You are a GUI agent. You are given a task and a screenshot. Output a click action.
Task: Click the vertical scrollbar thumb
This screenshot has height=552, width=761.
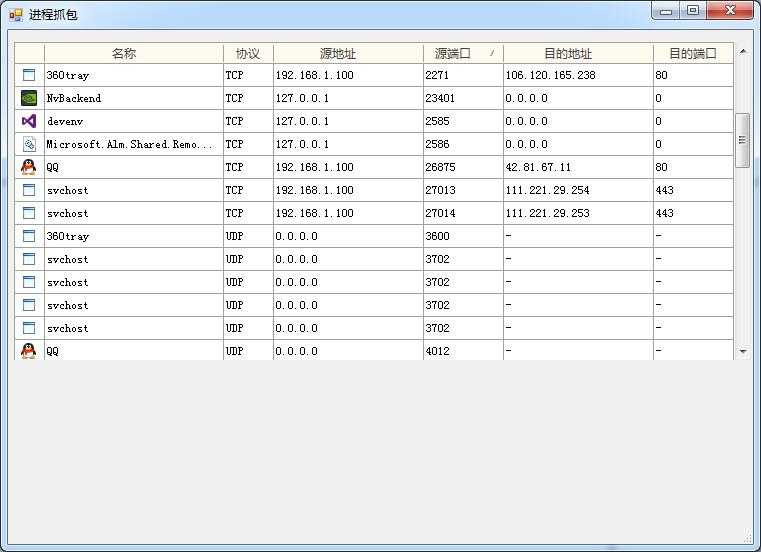743,140
